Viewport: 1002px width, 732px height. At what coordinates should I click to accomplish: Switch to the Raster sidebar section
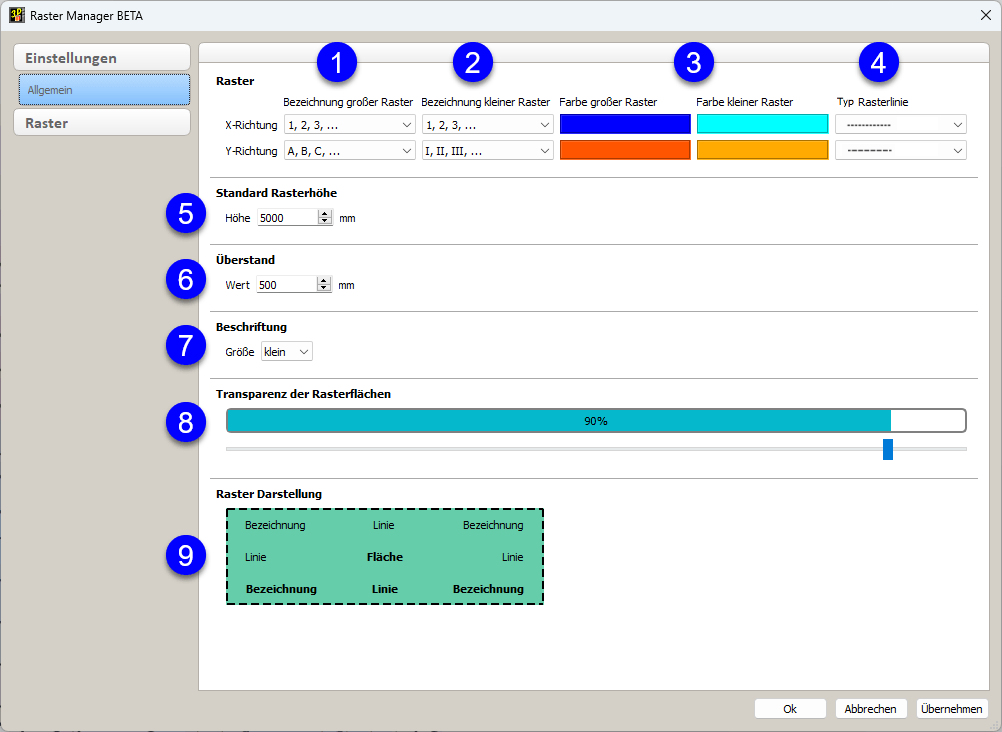coord(102,123)
